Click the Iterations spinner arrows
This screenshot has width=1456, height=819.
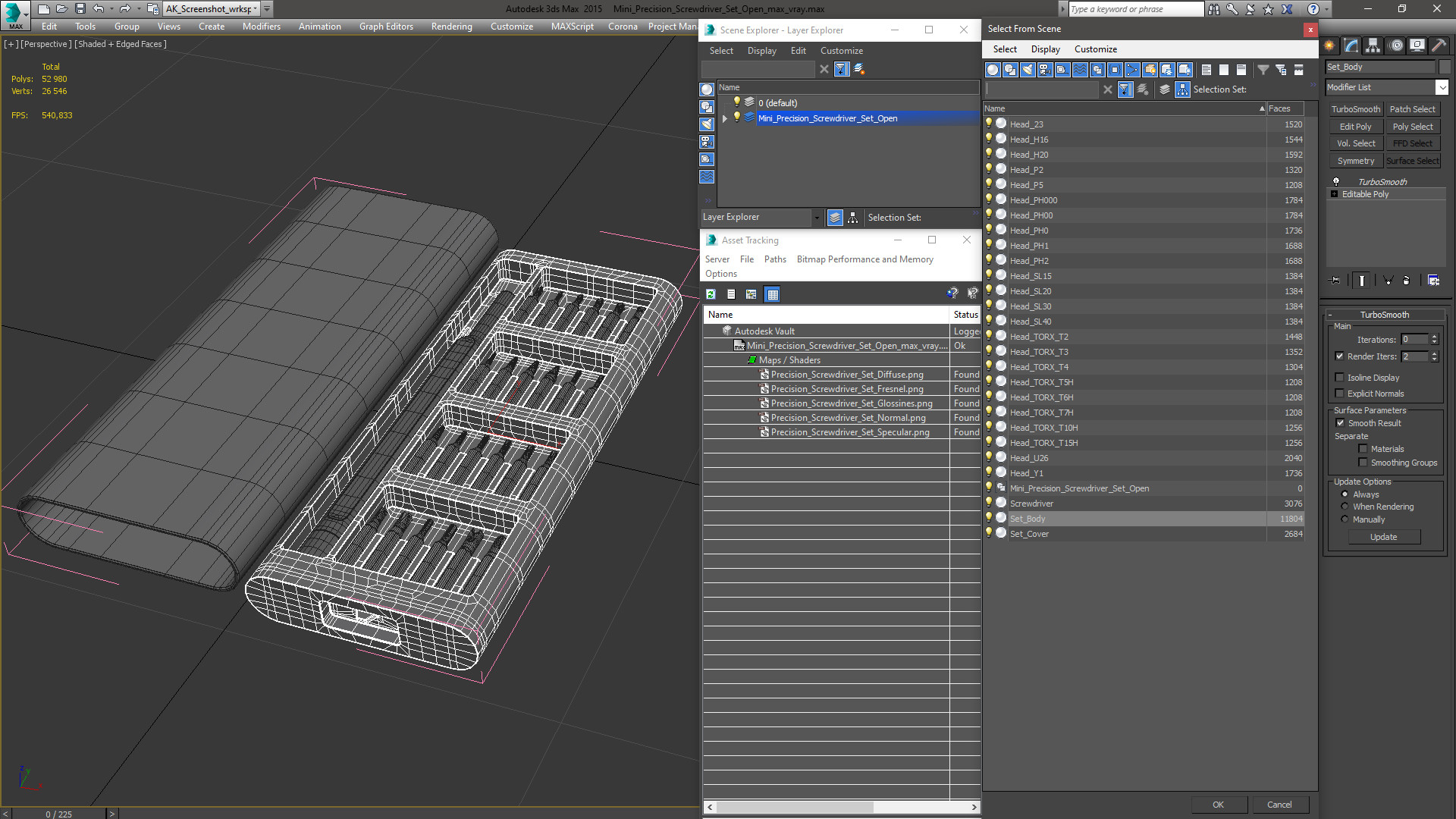coord(1434,340)
